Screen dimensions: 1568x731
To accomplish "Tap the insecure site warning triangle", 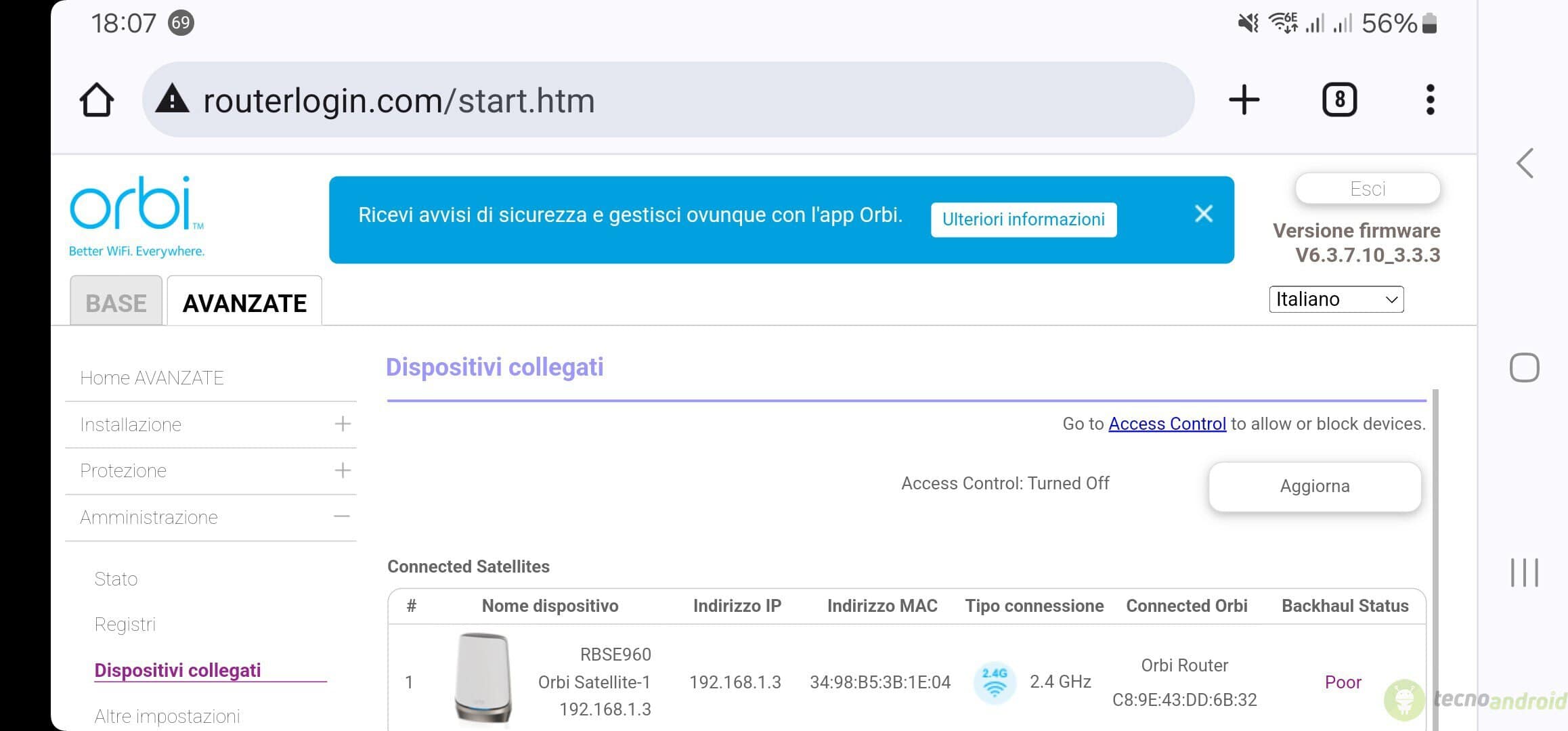I will (172, 99).
